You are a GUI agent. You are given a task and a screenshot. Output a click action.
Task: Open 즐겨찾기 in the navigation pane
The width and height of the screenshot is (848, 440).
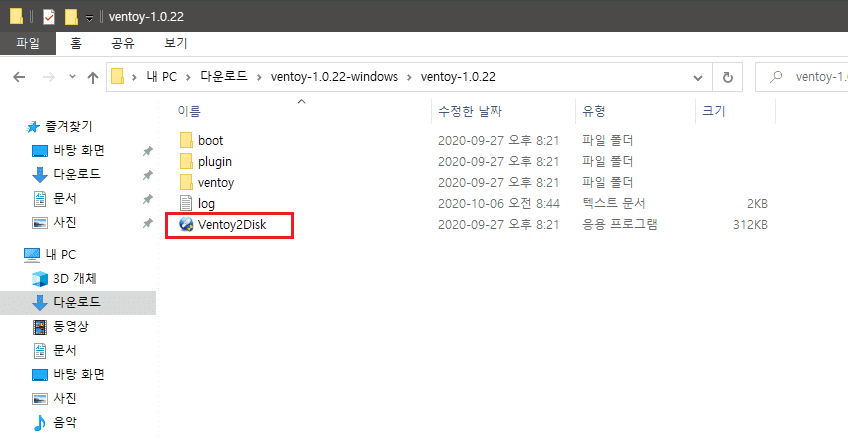(x=69, y=126)
